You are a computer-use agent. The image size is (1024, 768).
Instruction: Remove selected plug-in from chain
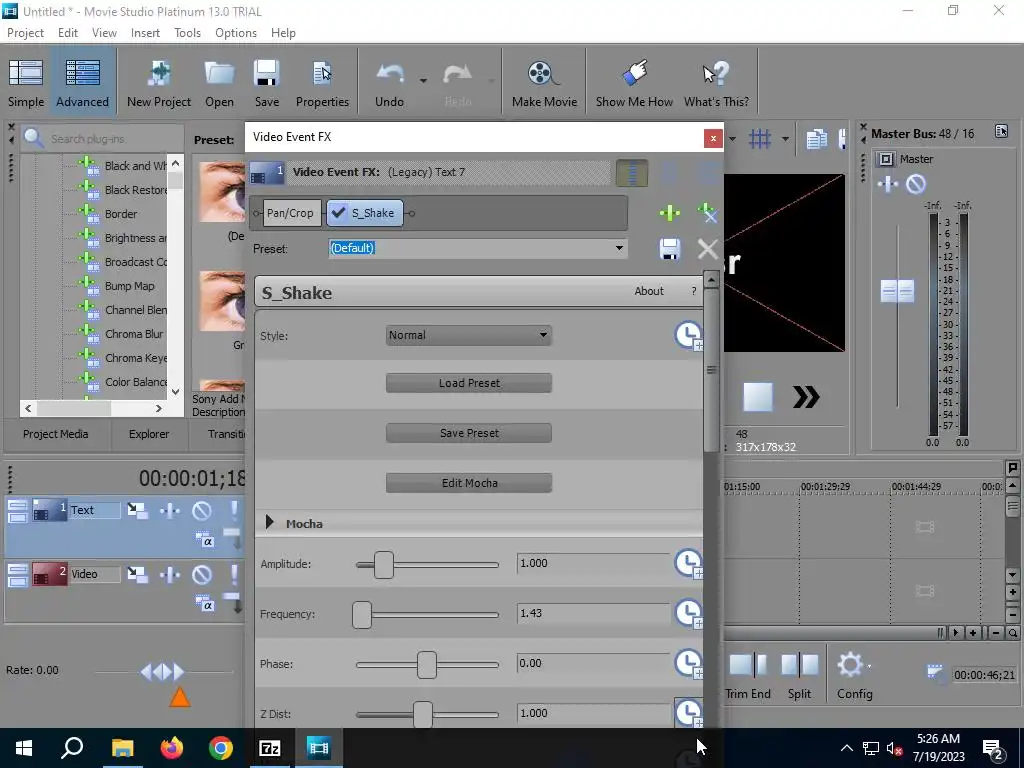click(707, 212)
